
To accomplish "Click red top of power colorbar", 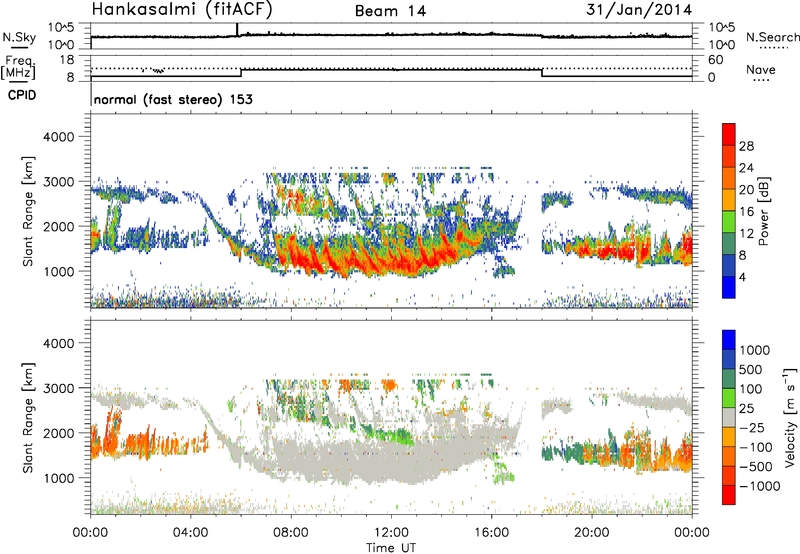I will click(729, 134).
